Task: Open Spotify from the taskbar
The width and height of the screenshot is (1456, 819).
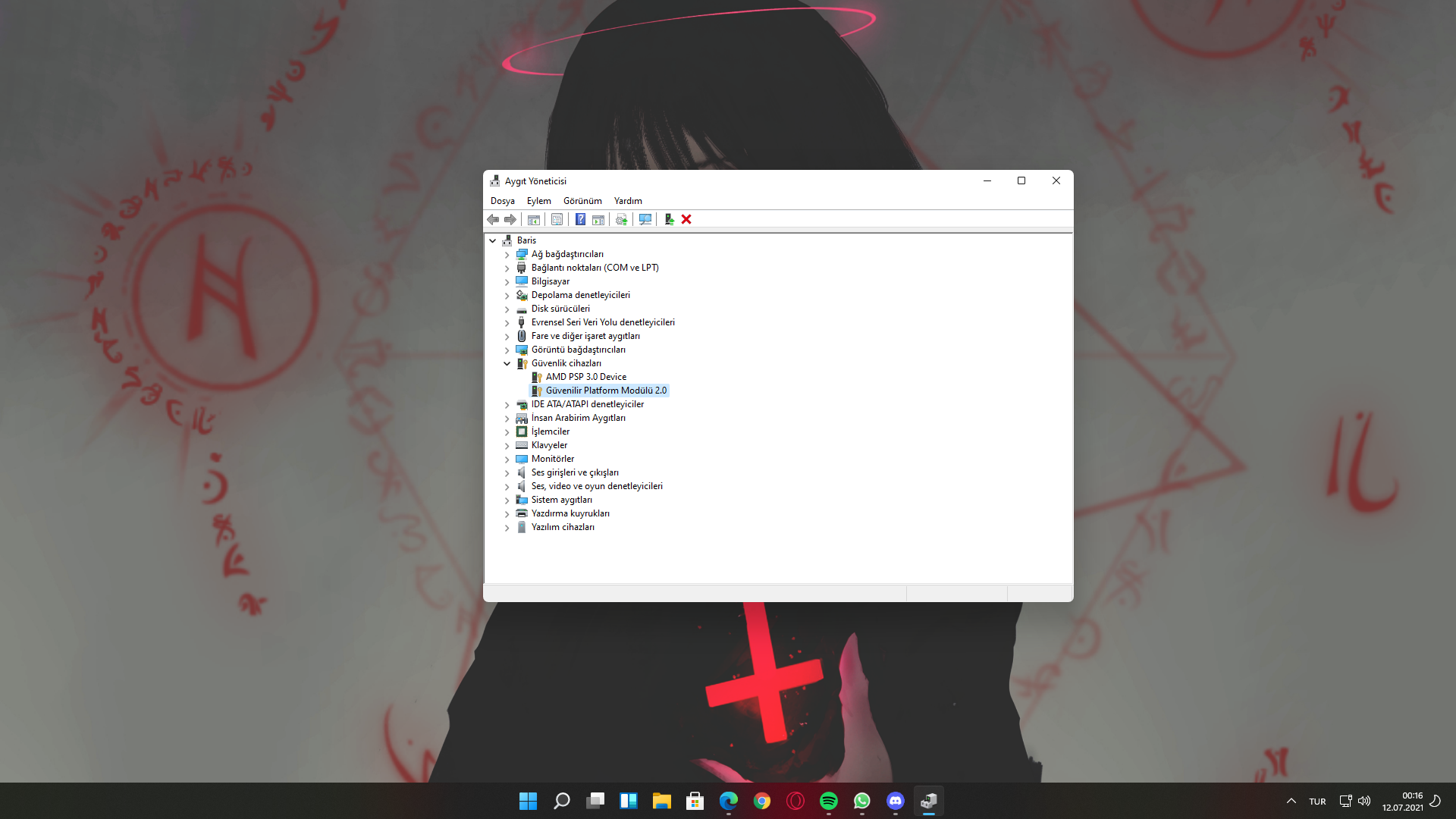Action: (828, 801)
